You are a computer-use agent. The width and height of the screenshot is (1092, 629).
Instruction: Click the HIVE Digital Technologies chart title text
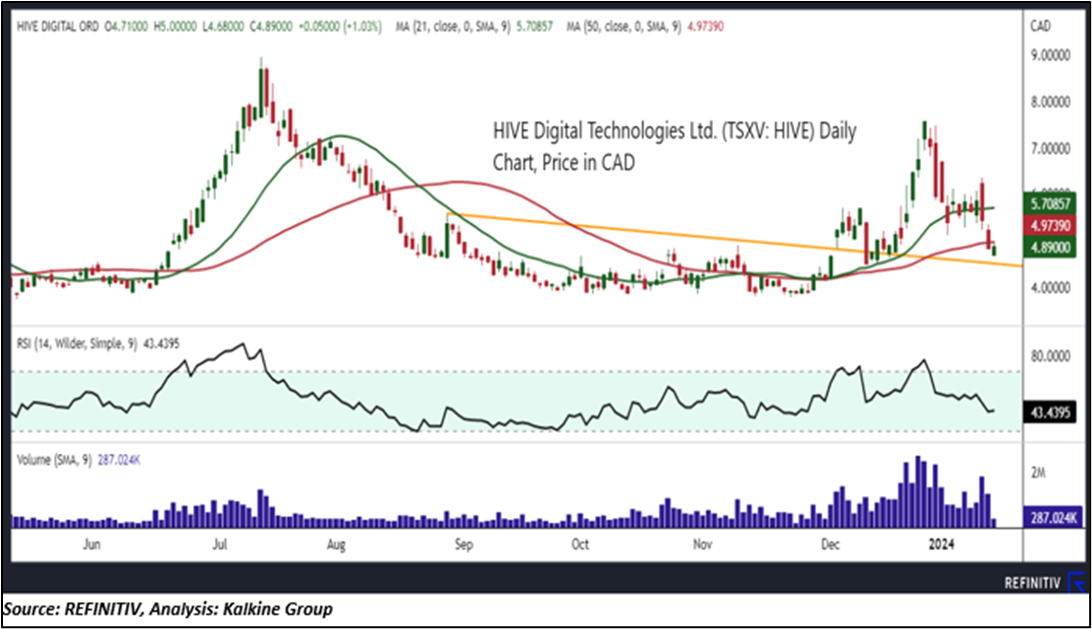(x=674, y=146)
